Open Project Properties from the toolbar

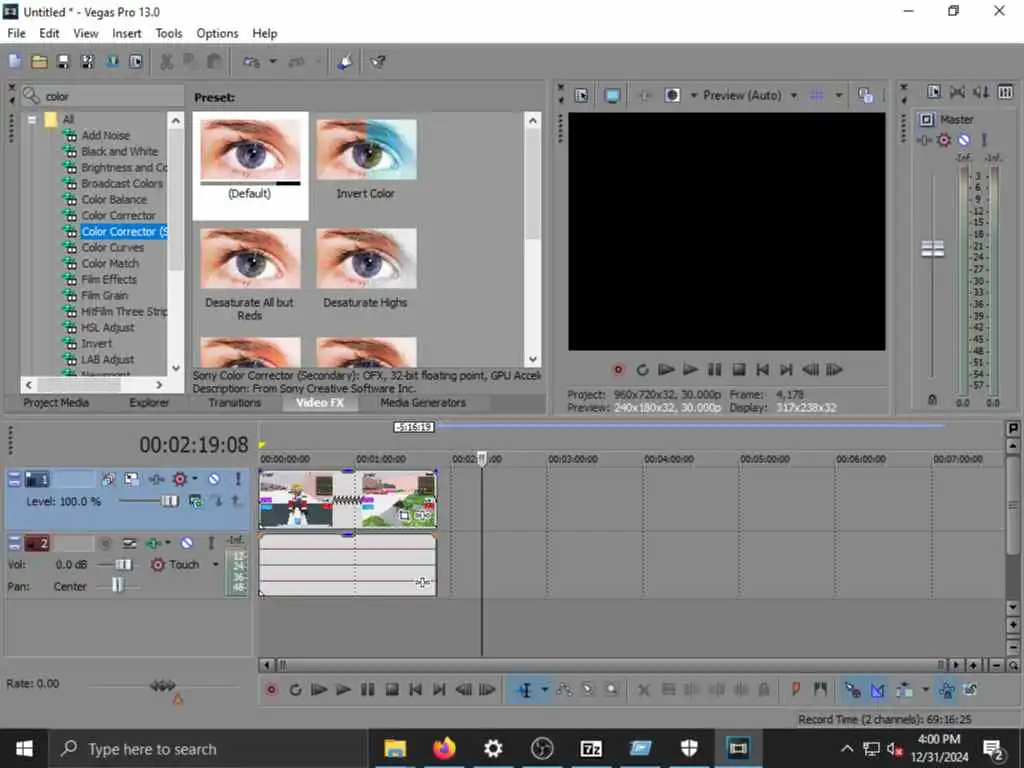136,61
